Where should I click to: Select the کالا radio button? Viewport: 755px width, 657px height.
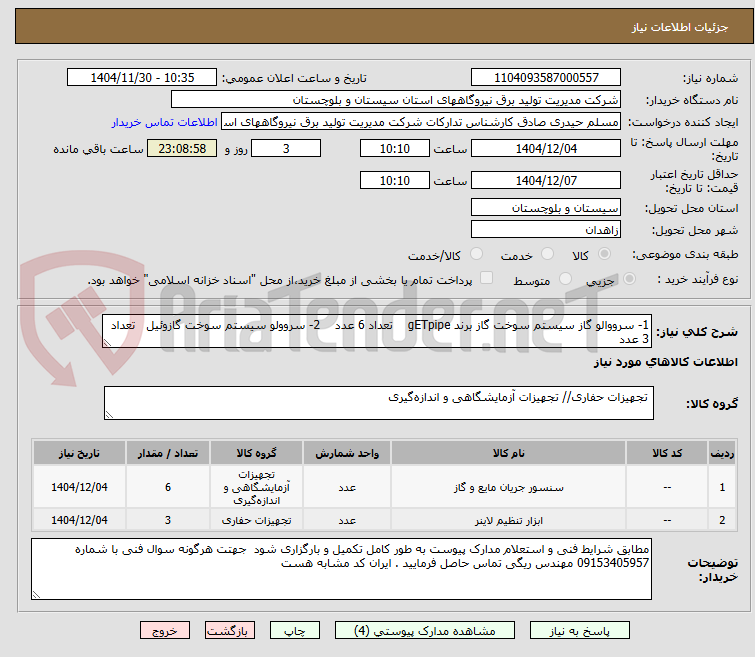click(604, 254)
